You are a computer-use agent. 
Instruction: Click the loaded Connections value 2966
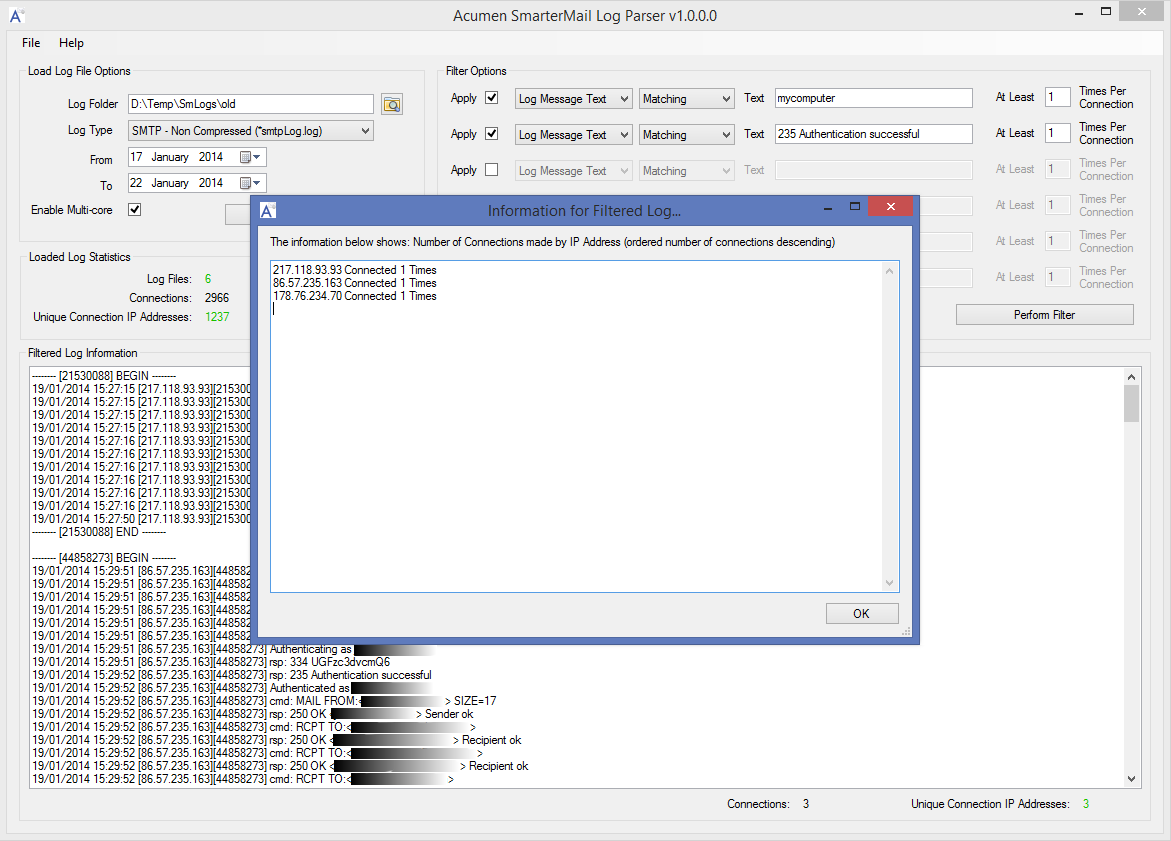click(217, 298)
